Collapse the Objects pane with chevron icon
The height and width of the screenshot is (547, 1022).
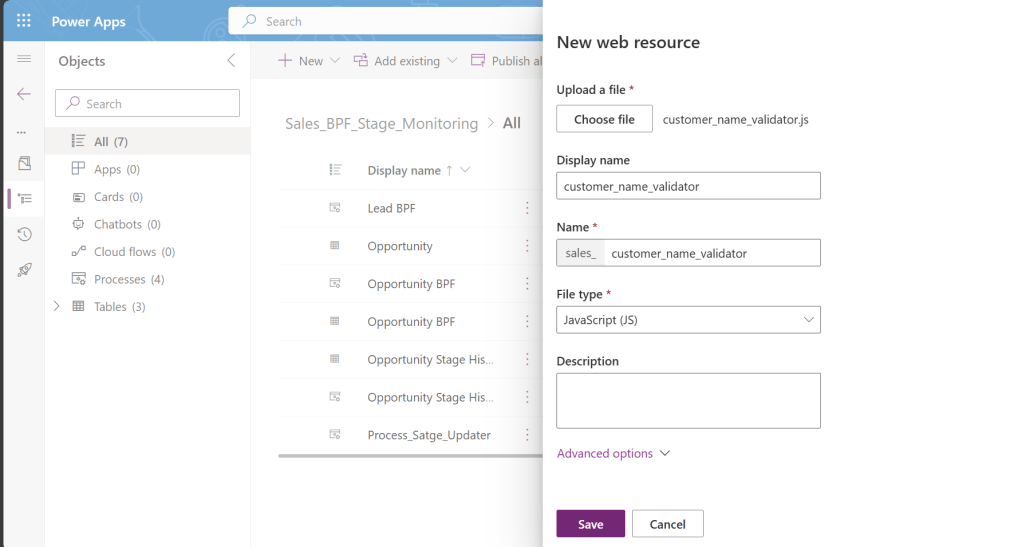231,61
